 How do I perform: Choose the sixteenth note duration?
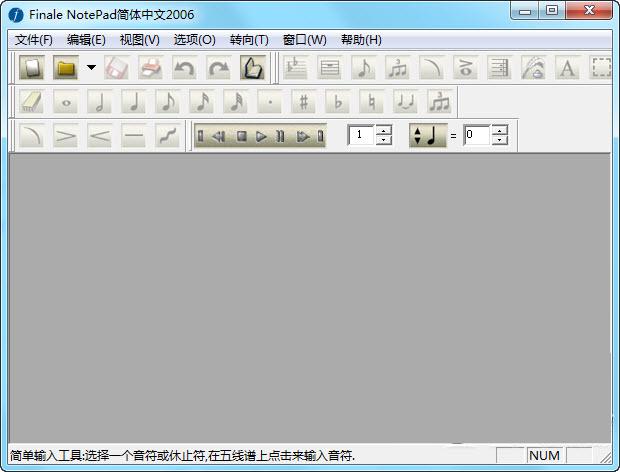[x=202, y=102]
